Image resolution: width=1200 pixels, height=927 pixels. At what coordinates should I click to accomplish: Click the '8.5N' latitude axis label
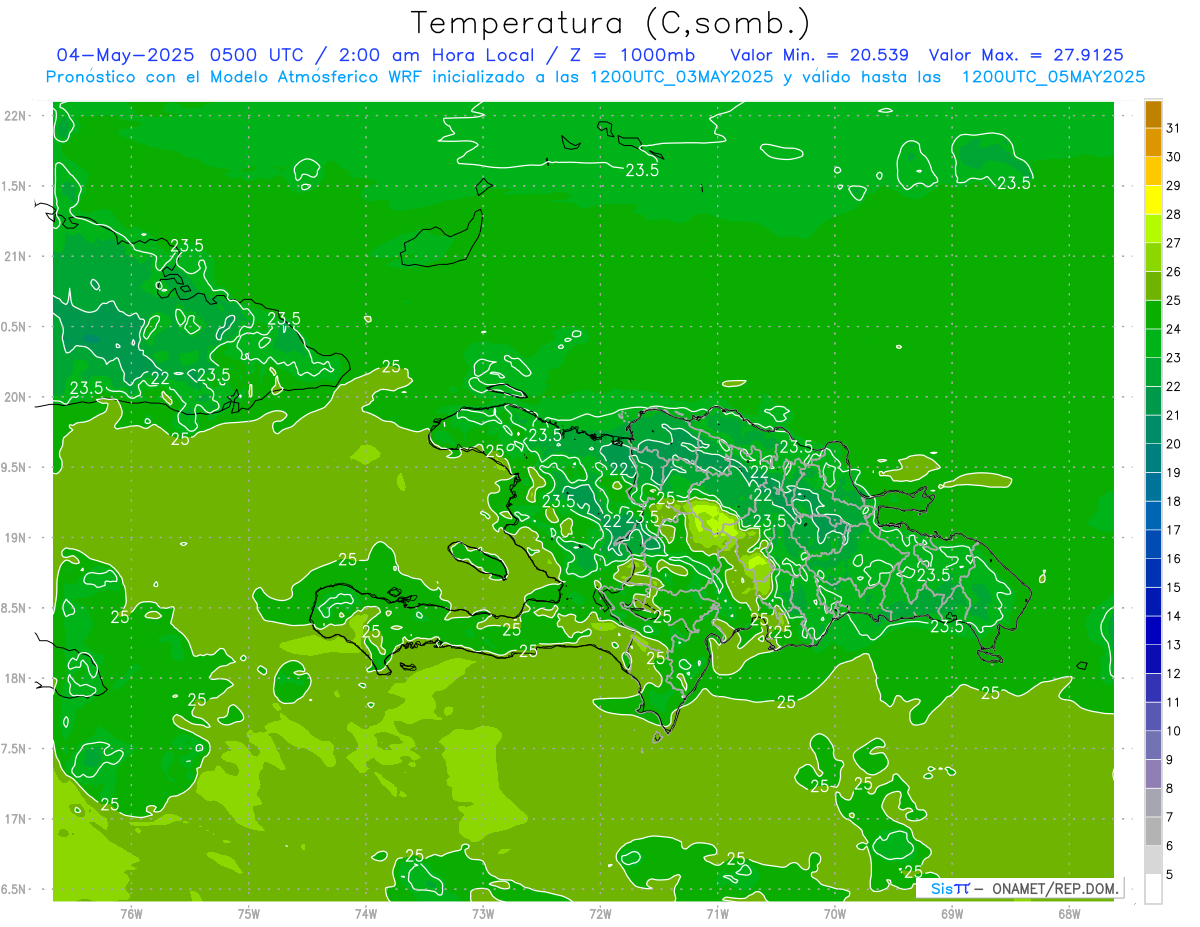click(x=14, y=609)
